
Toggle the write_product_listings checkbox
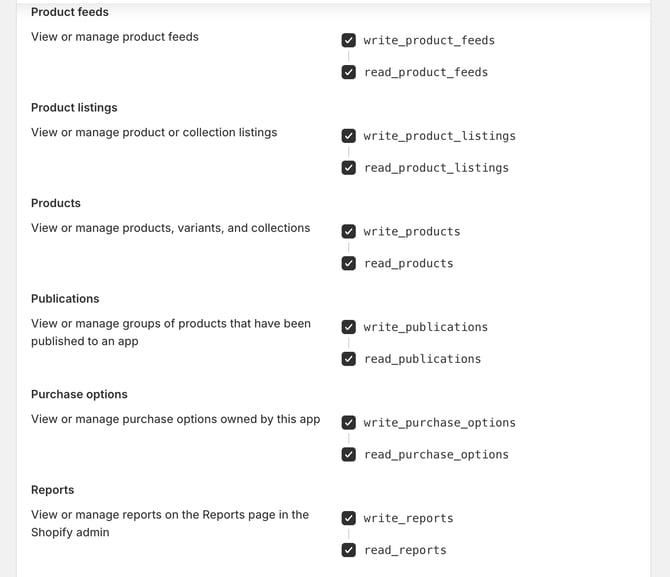click(348, 136)
